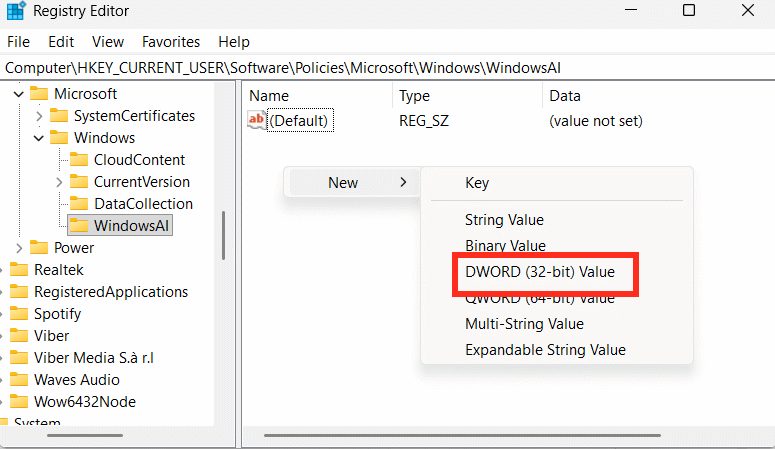The height and width of the screenshot is (449, 775).
Task: Open the File menu
Action: click(x=18, y=42)
